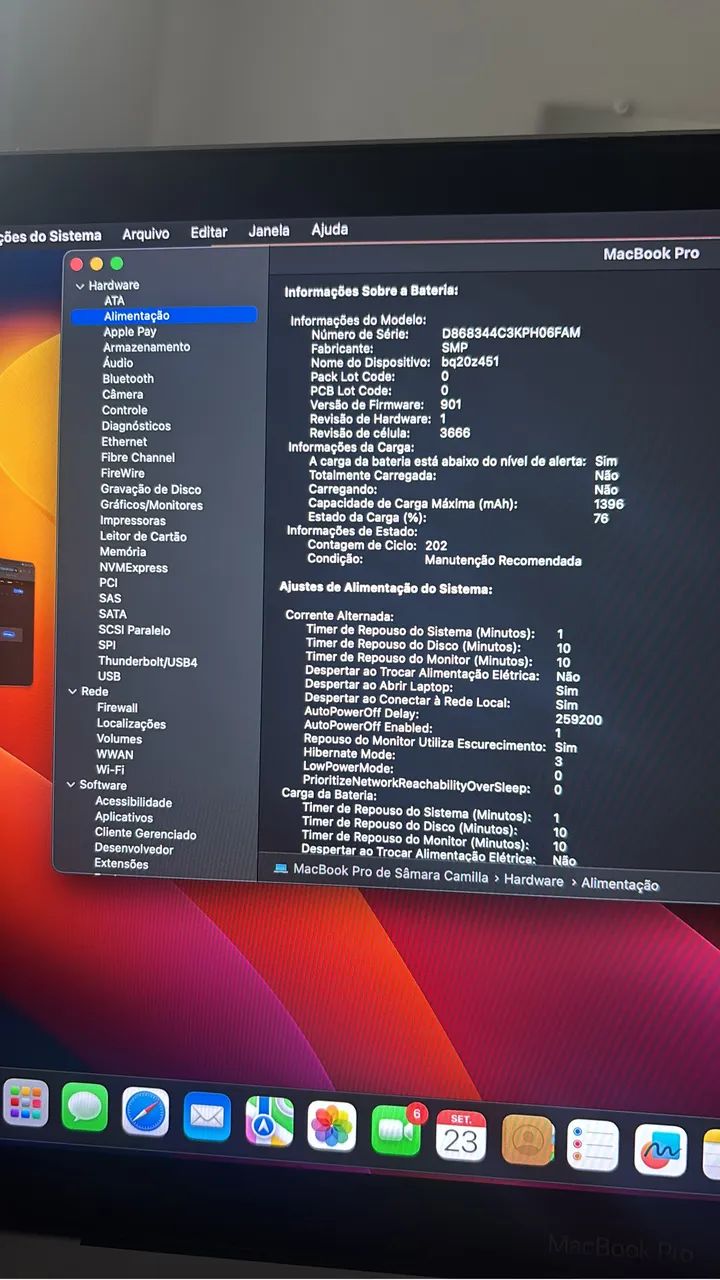Open the Arquivo menu
Screen dimensions: 720x1280
click(146, 233)
